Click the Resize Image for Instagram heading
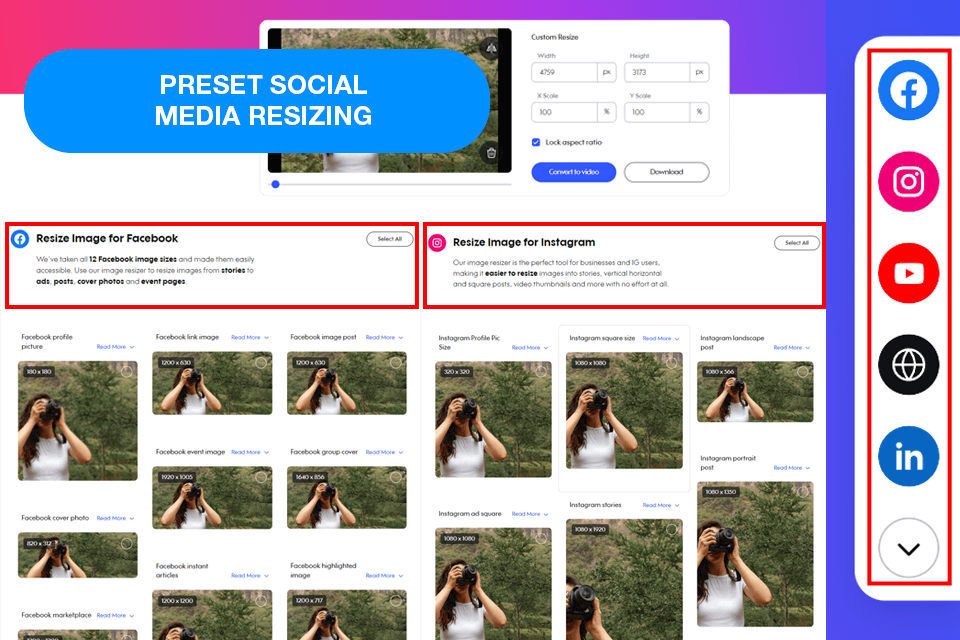 [x=524, y=243]
